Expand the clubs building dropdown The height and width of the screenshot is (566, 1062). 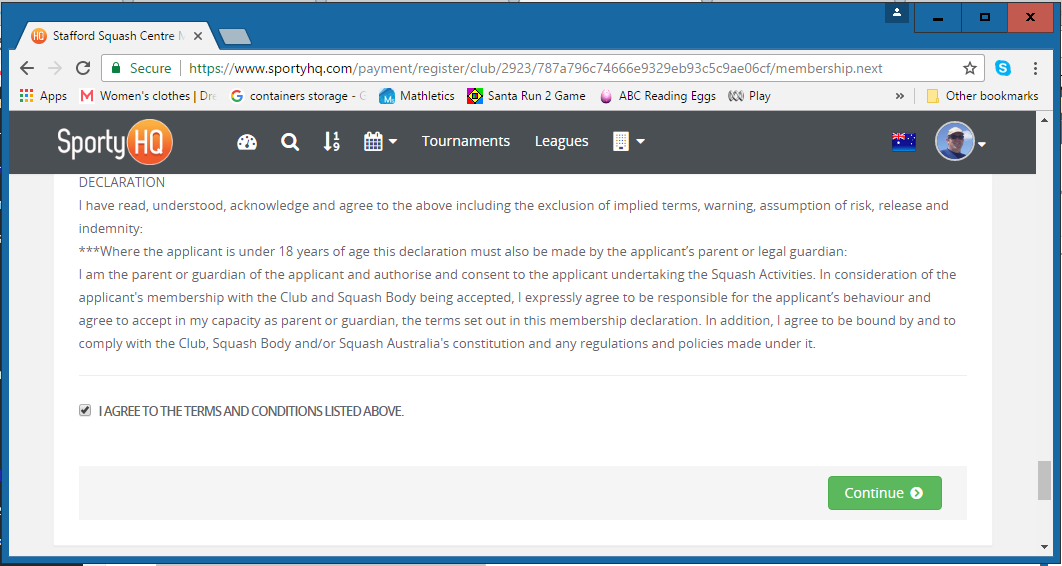click(628, 142)
